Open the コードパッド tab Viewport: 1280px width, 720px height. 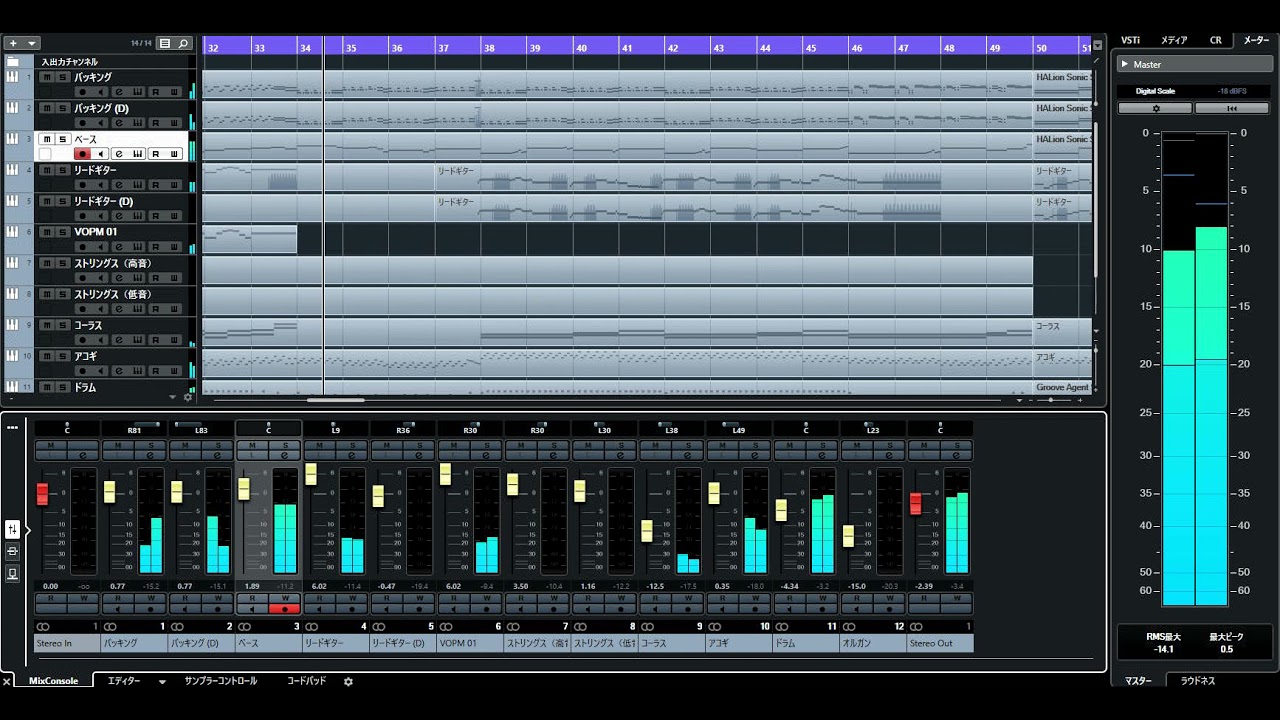307,681
